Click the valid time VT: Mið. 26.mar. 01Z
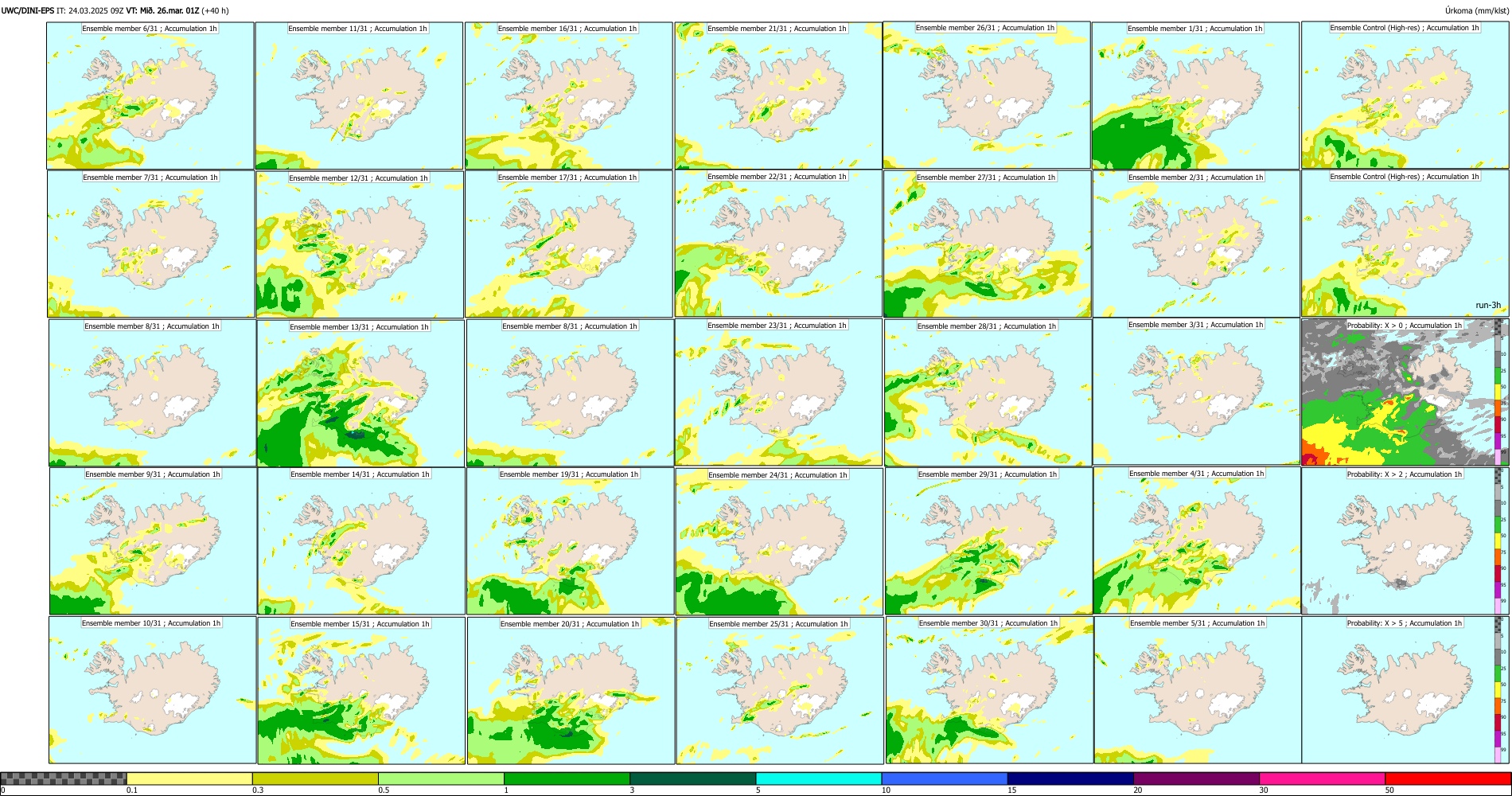 click(162, 10)
